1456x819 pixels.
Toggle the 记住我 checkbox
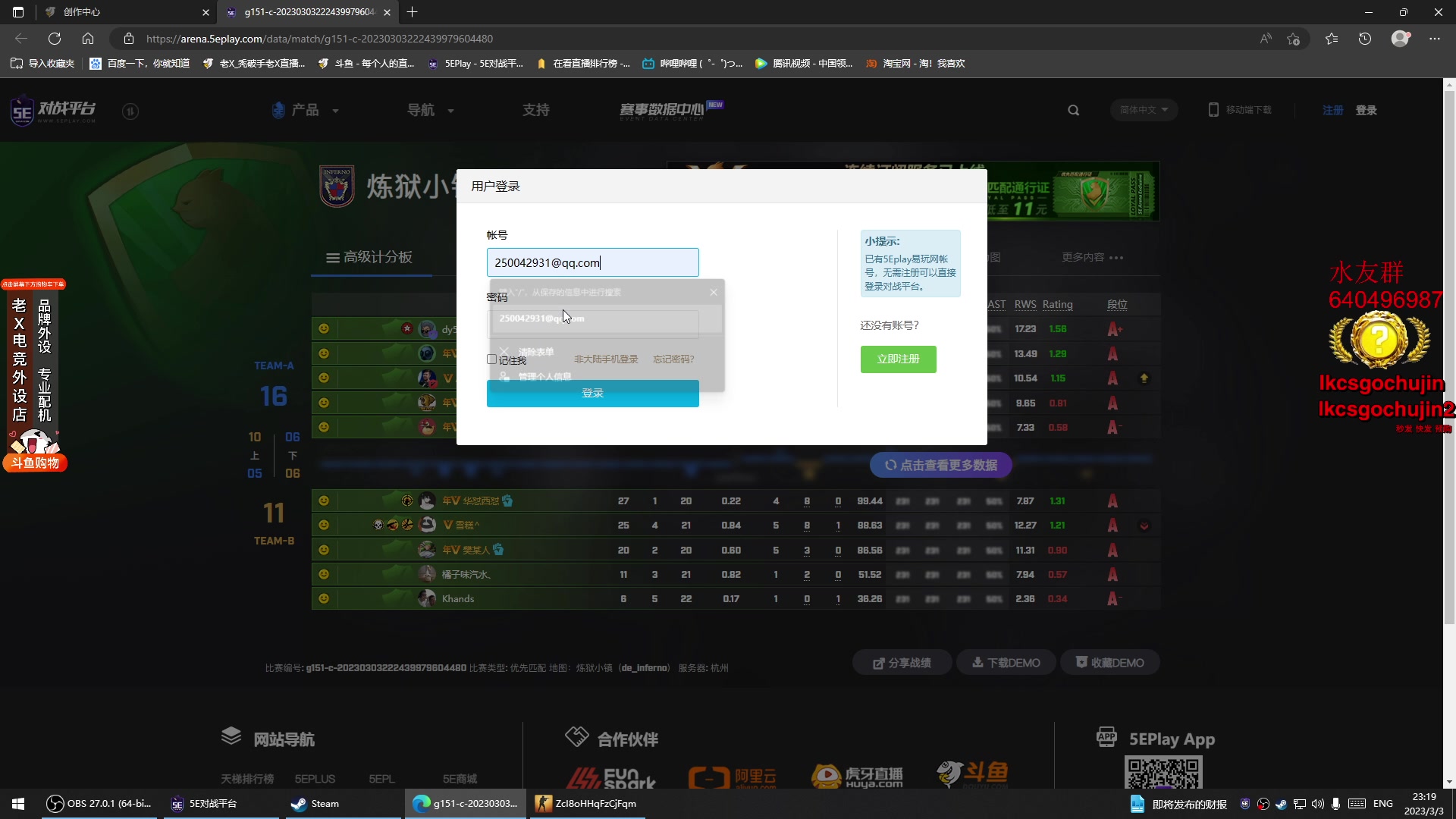coord(492,359)
